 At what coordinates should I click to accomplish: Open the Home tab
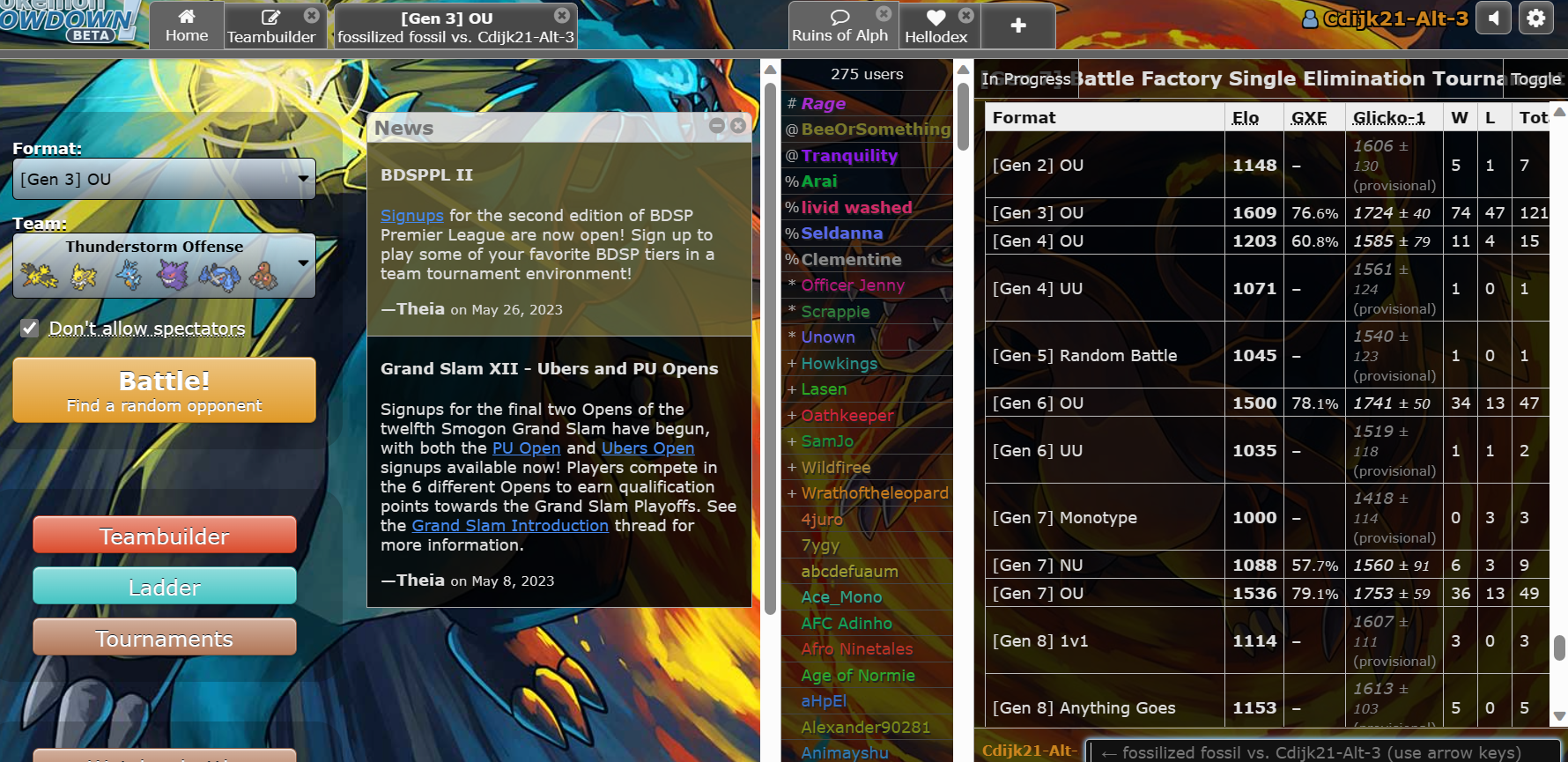click(x=187, y=26)
